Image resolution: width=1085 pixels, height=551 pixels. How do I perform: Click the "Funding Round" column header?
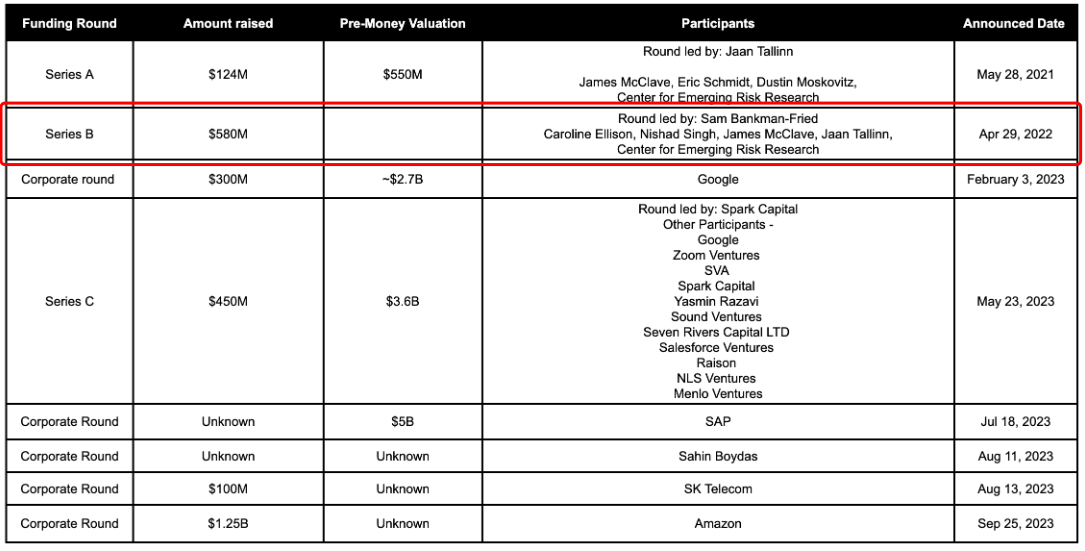pyautogui.click(x=69, y=24)
